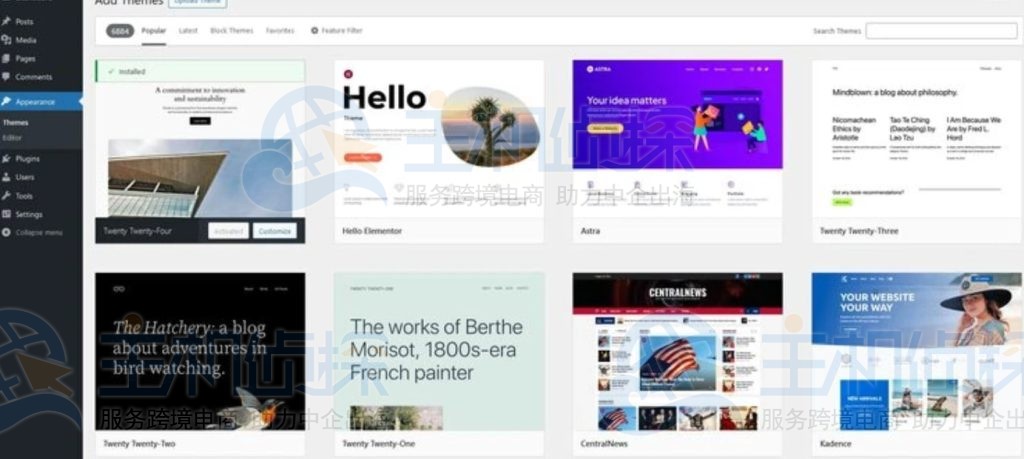Open the Twenty Twenty-Two theme thumbnail
This screenshot has height=459, width=1024.
click(x=200, y=351)
